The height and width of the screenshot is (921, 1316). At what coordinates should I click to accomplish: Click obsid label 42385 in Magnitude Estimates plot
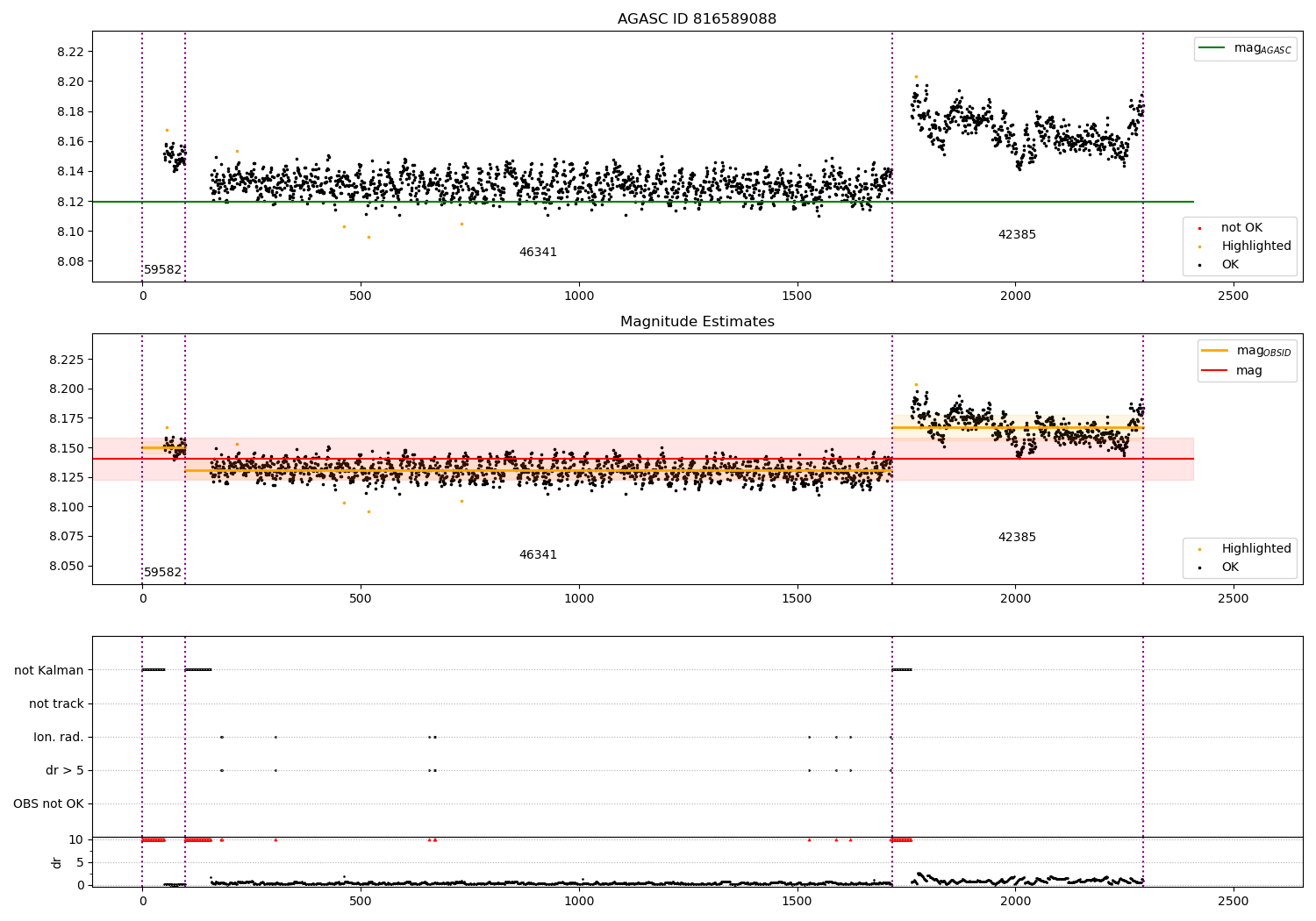[x=1017, y=538]
